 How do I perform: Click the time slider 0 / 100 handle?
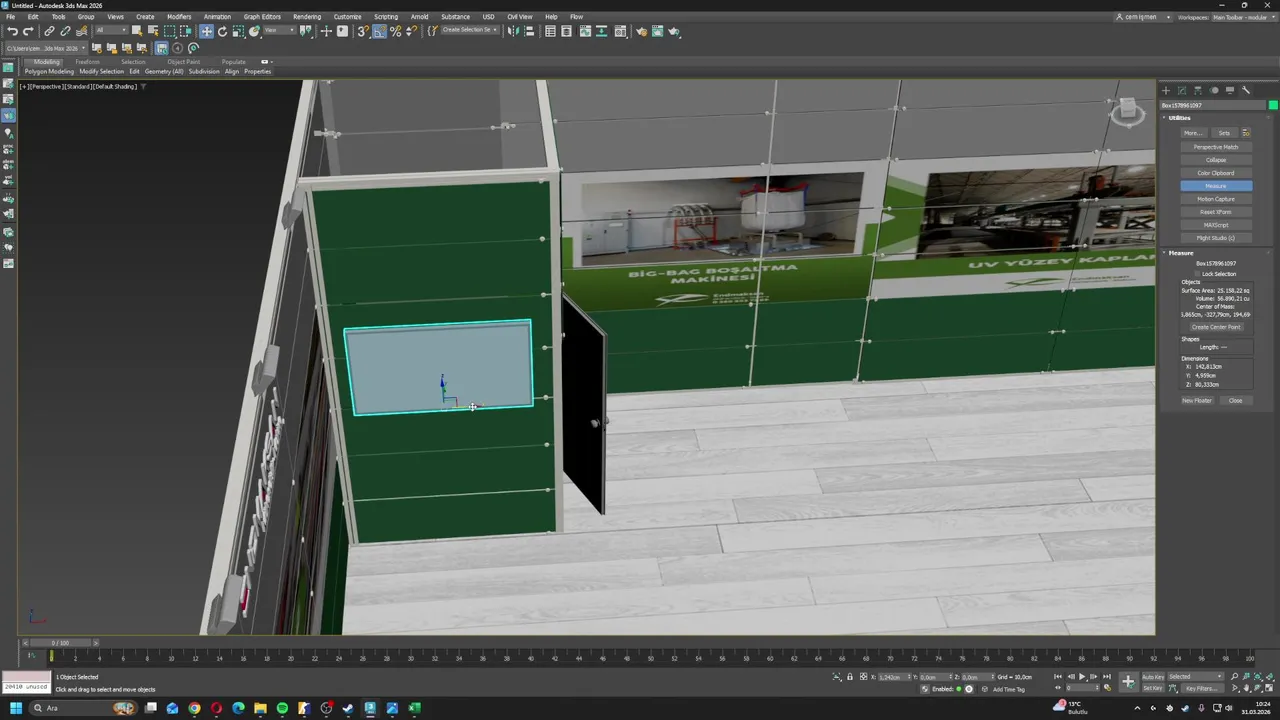coord(60,643)
